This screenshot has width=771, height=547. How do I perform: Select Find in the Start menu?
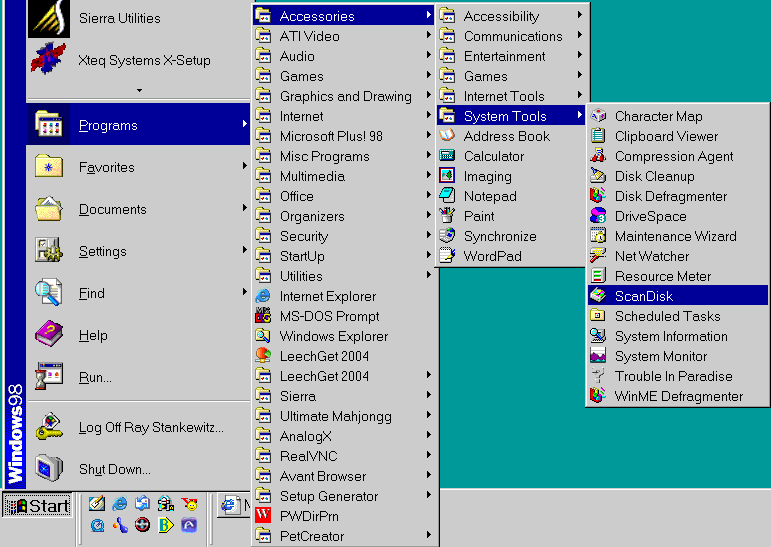click(x=139, y=293)
